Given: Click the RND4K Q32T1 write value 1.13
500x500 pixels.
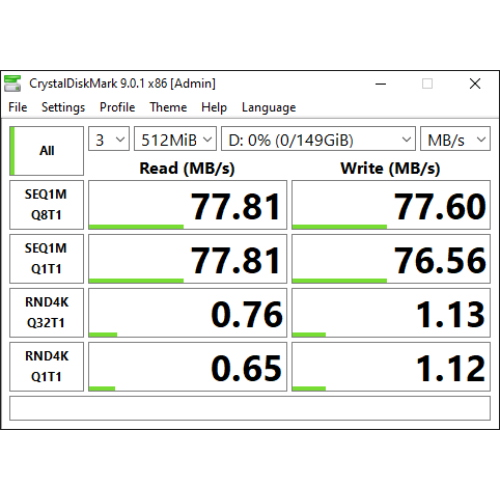Looking at the screenshot, I should (391, 313).
